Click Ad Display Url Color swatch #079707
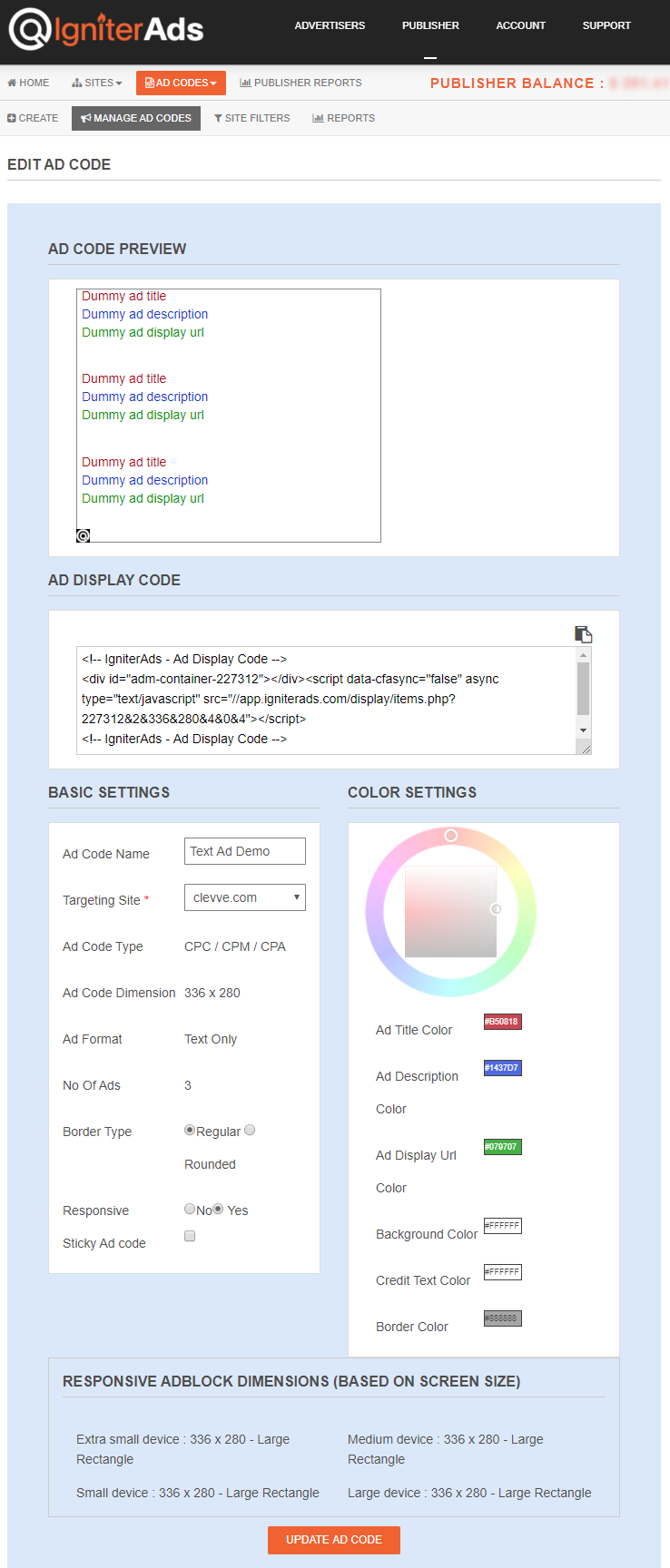This screenshot has height=1568, width=670. click(502, 1147)
